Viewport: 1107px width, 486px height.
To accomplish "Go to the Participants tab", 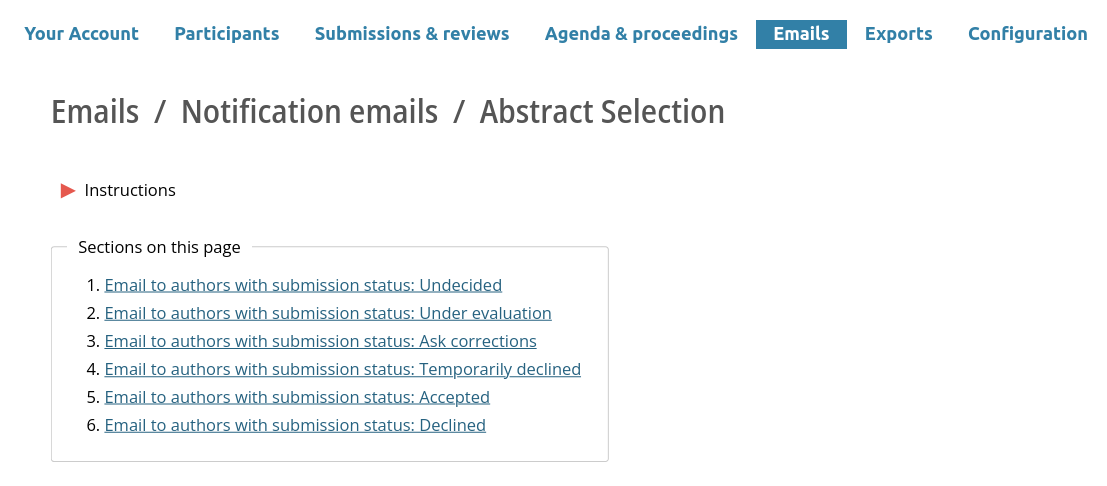I will [x=227, y=34].
